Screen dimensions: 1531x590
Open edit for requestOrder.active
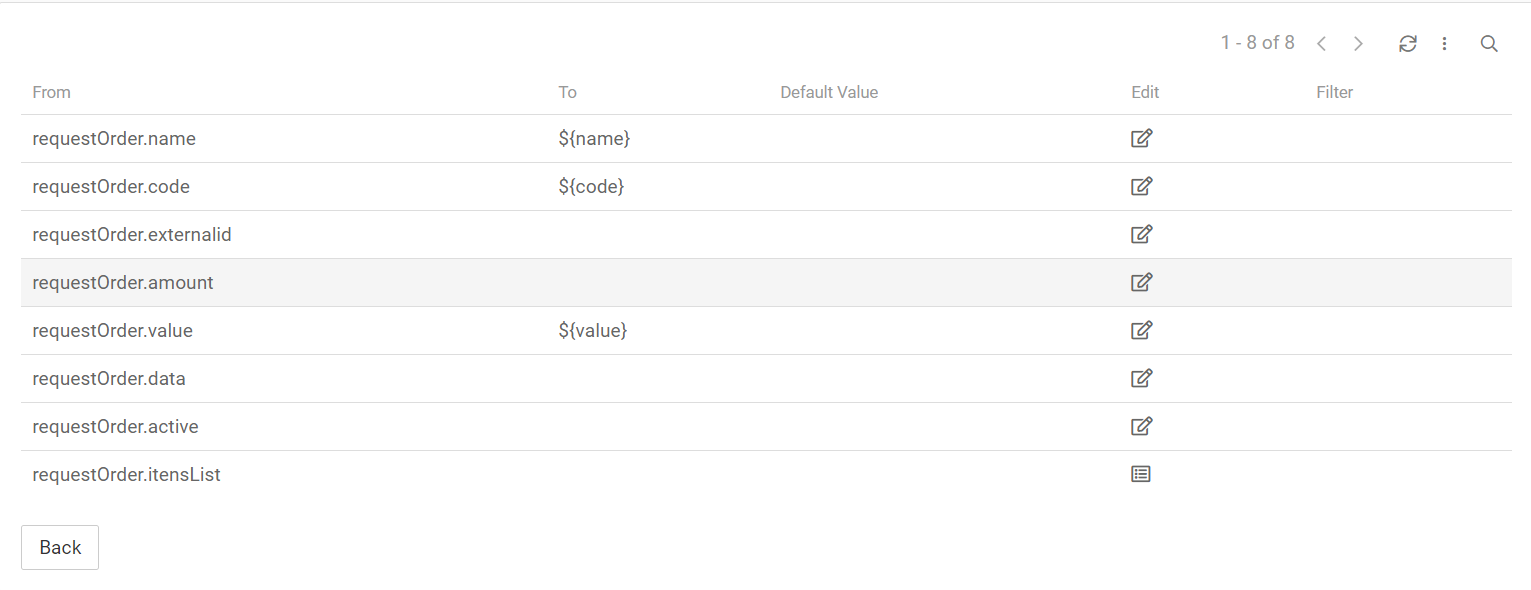point(1141,427)
